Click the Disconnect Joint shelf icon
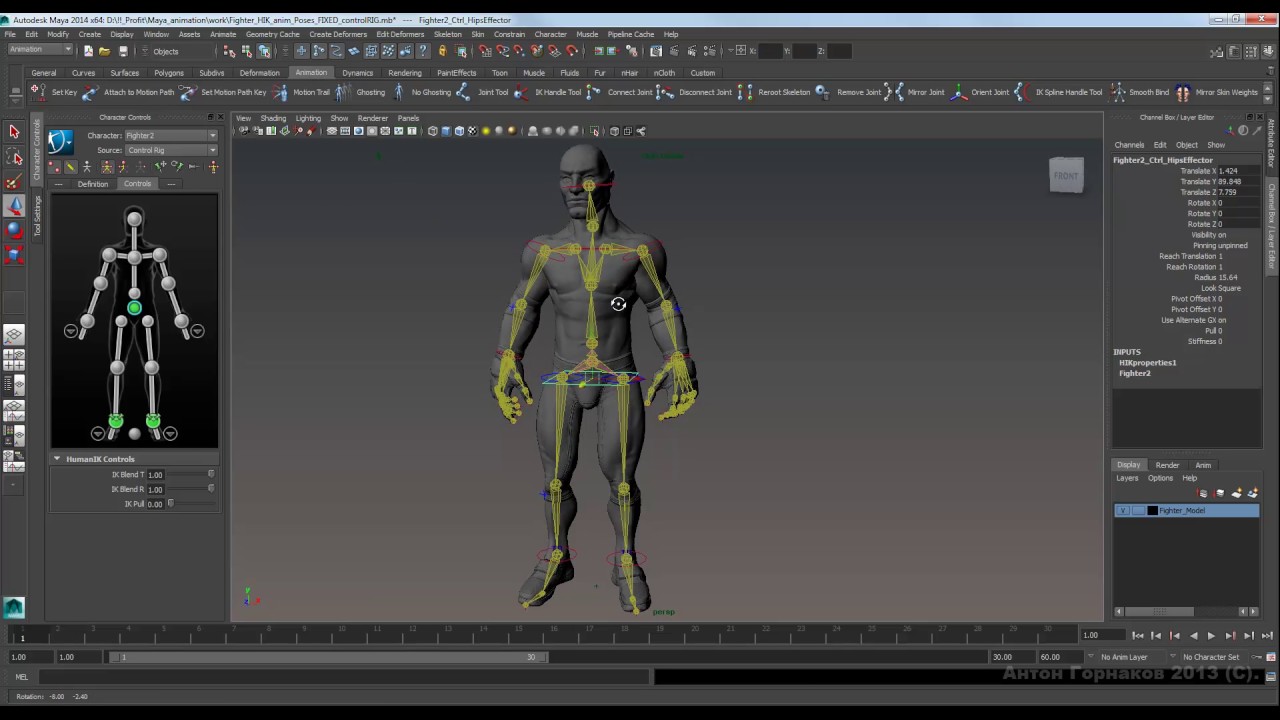Screen dimensions: 1280x720 click(665, 92)
